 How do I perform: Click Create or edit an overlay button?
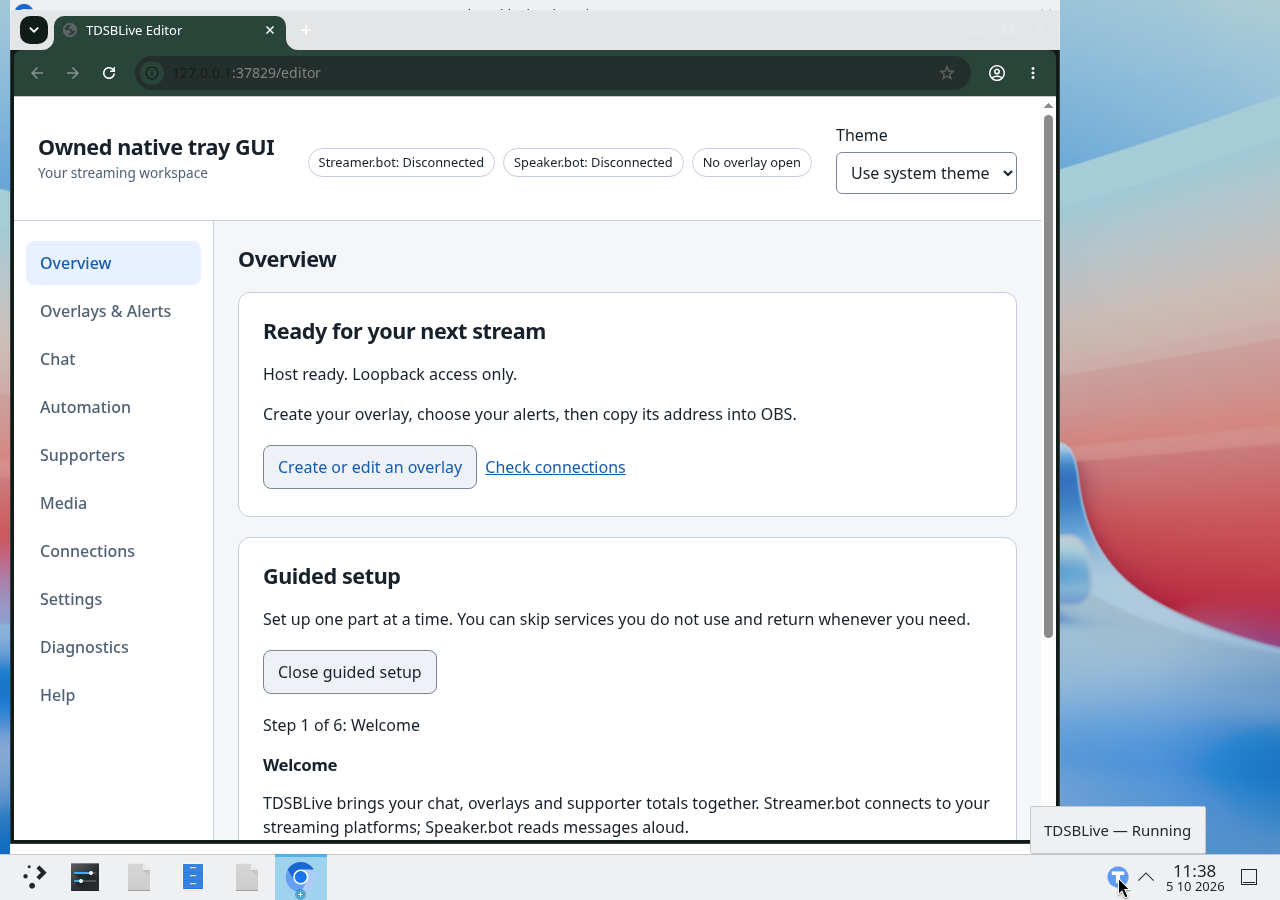coord(370,467)
